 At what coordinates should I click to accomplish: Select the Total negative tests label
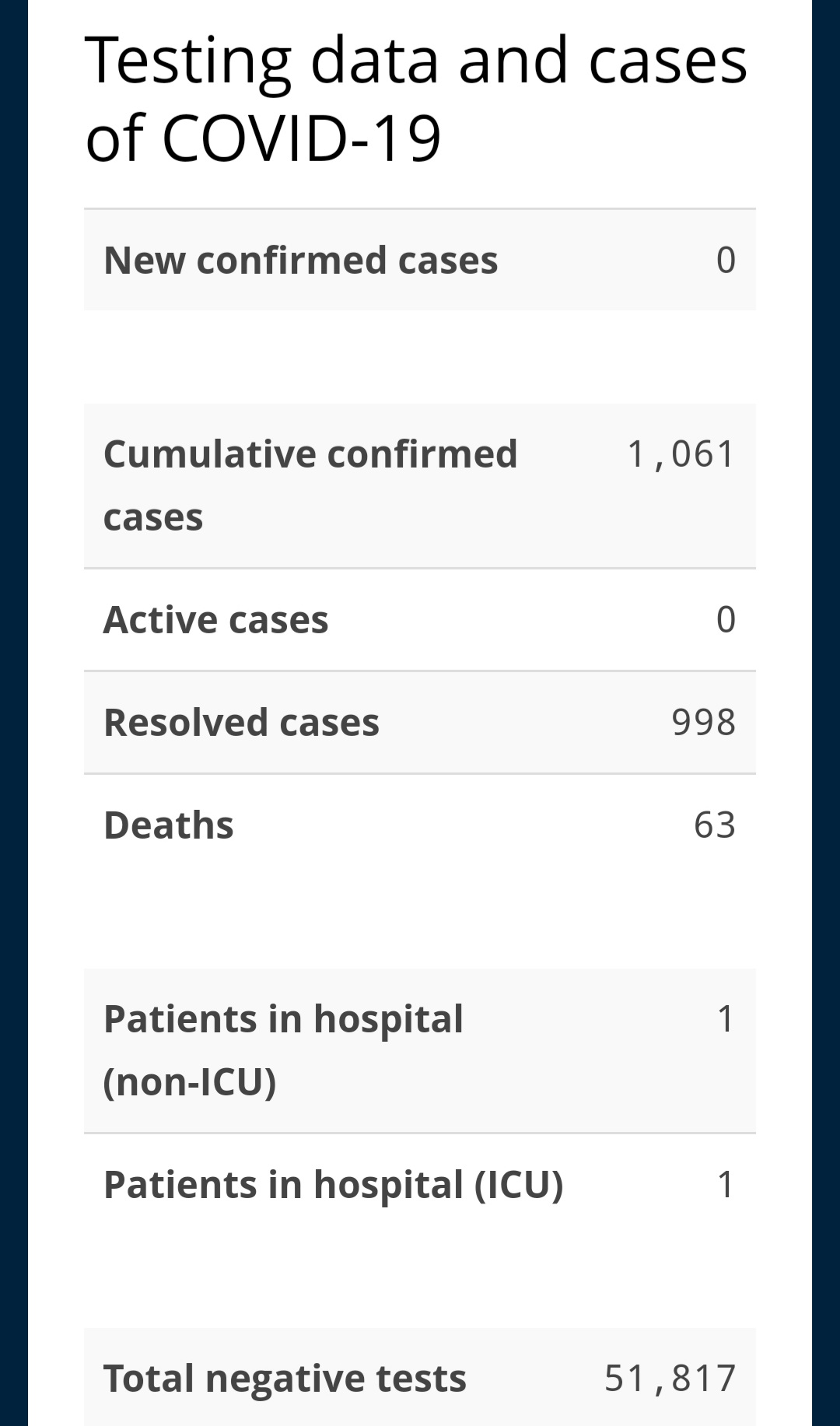click(285, 1379)
